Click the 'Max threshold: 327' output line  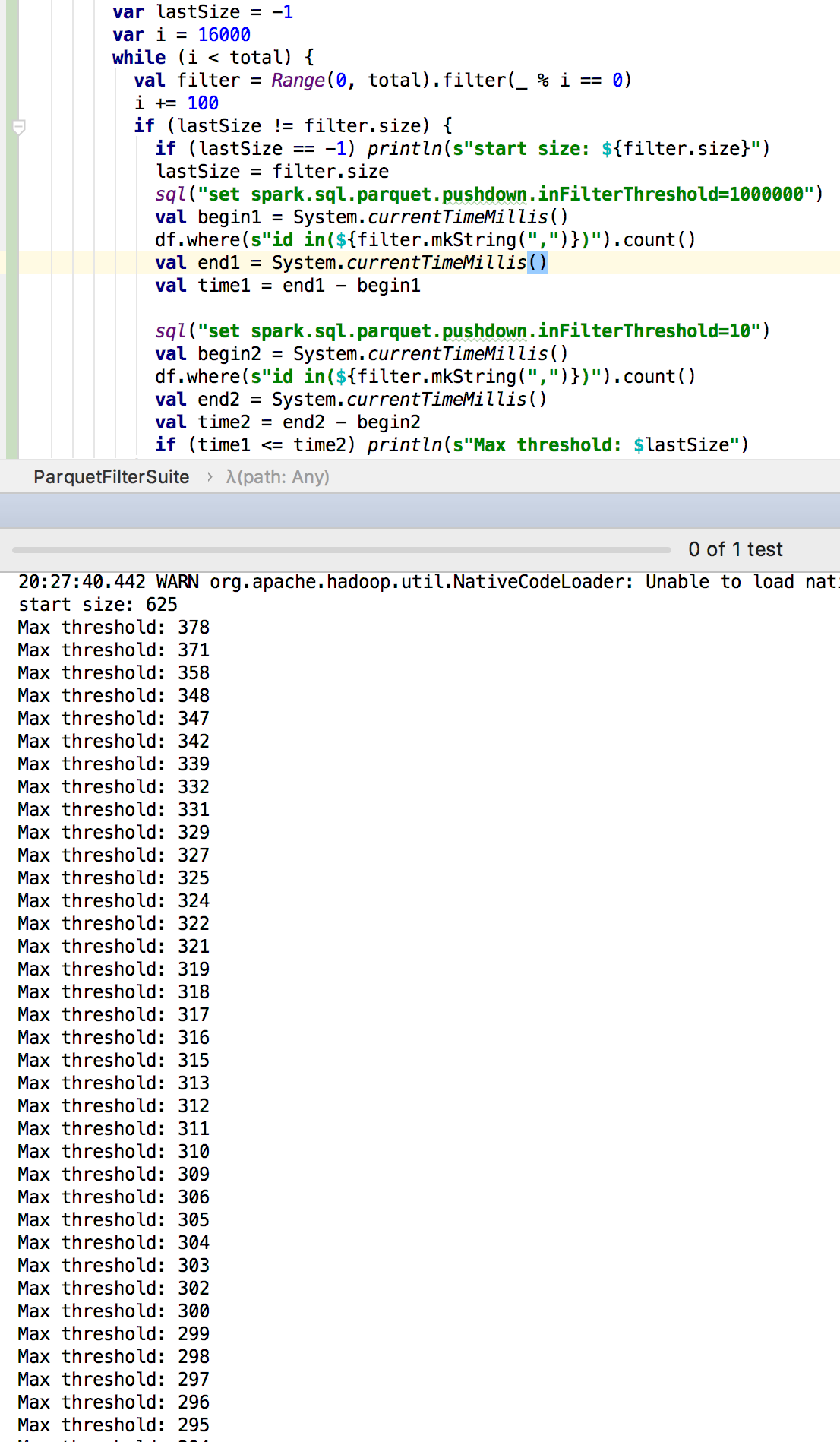tap(114, 855)
